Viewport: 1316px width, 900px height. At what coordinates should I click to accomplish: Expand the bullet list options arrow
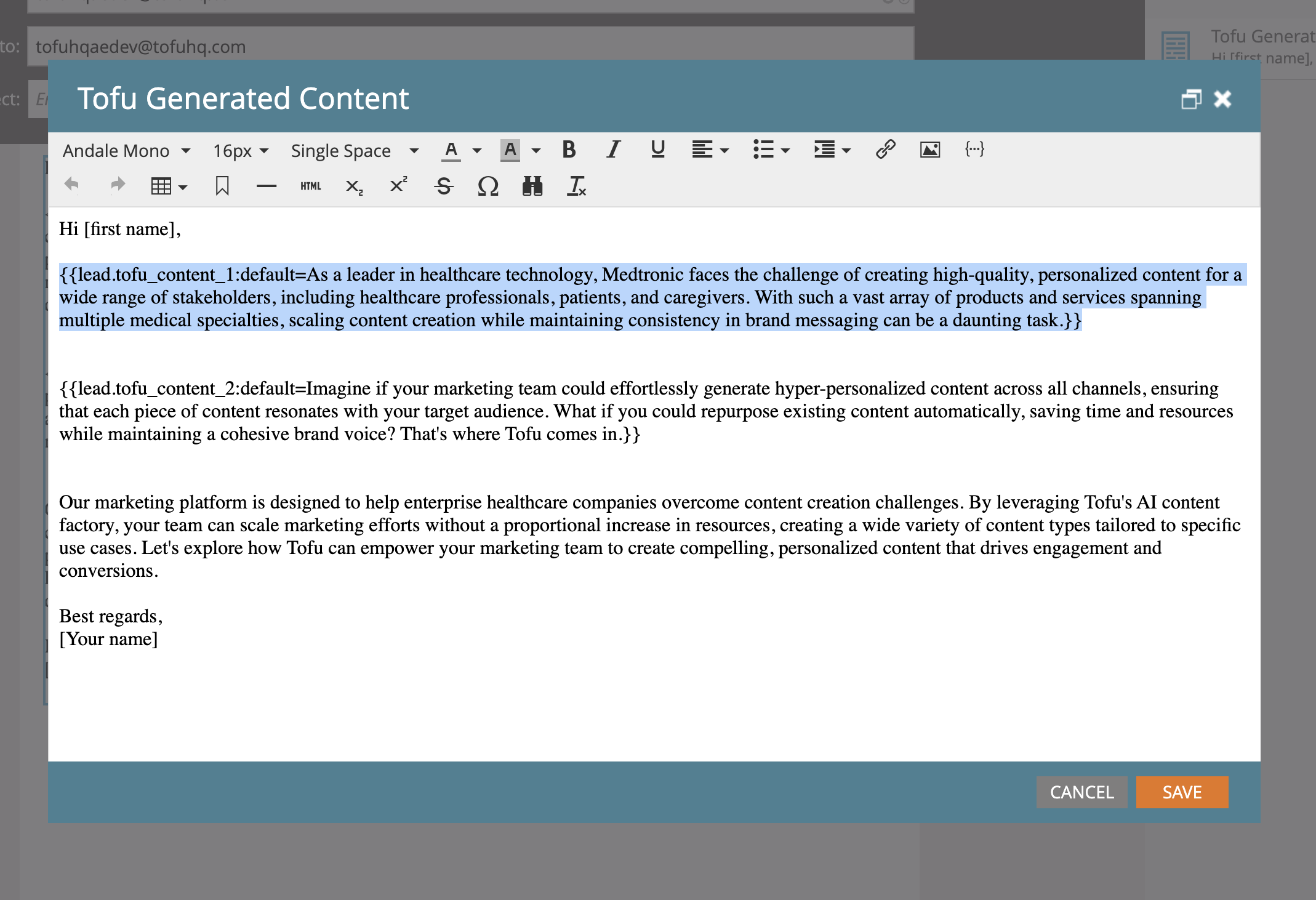click(785, 150)
